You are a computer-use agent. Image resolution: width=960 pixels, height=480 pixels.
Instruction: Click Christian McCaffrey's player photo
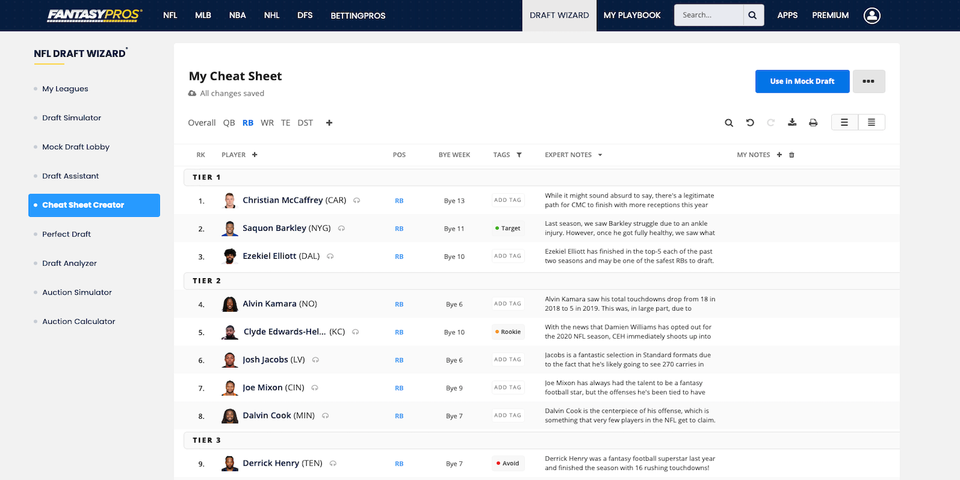(230, 200)
